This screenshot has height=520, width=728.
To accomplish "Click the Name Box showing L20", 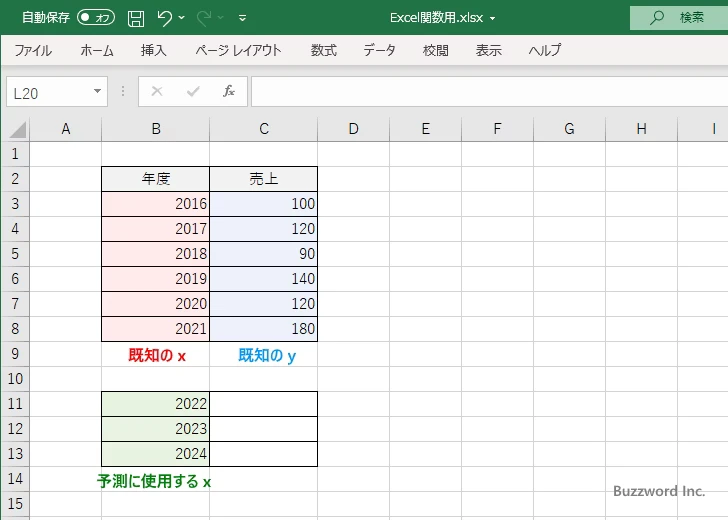I will click(x=49, y=92).
